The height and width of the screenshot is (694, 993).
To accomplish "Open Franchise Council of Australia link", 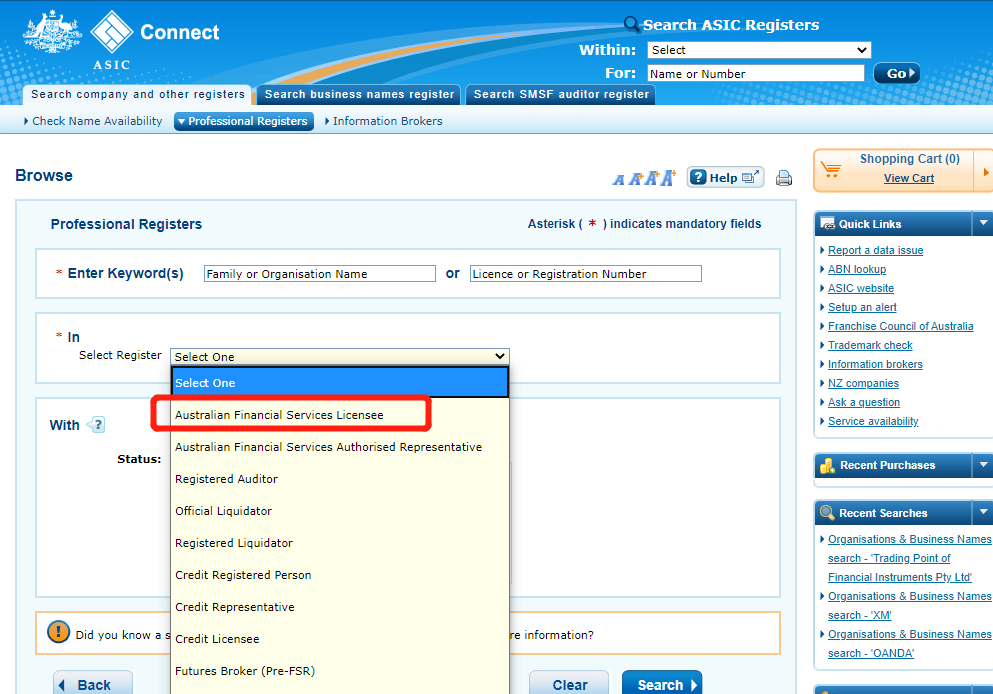I will pyautogui.click(x=901, y=326).
